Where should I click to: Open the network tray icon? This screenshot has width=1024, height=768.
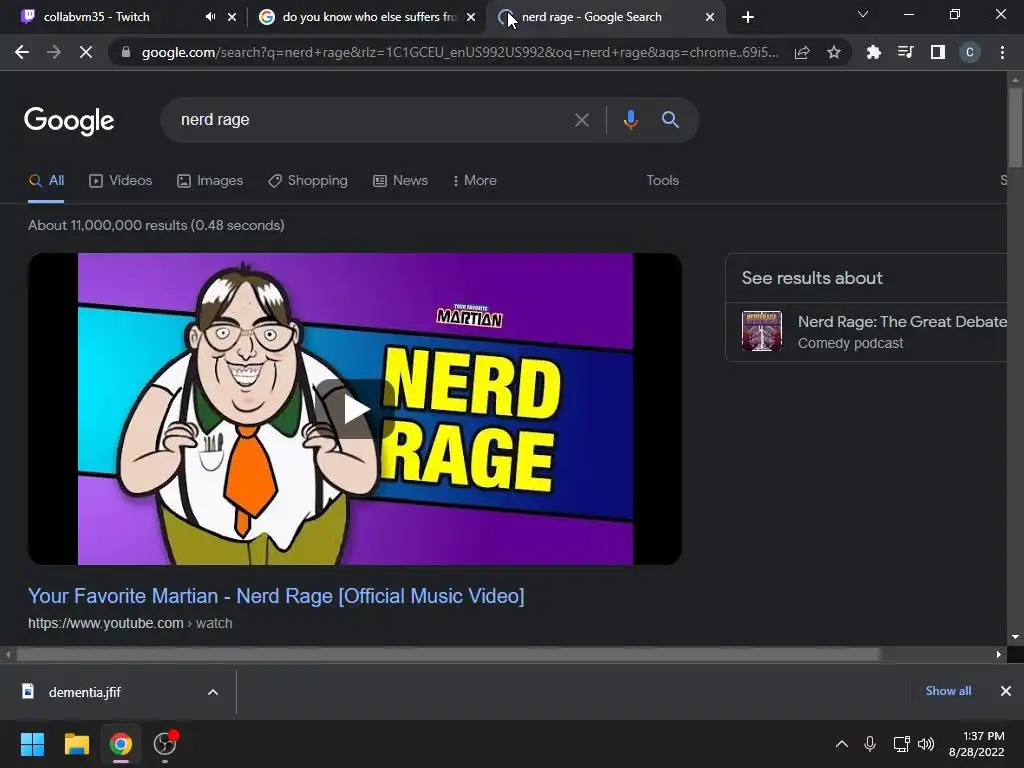point(901,744)
